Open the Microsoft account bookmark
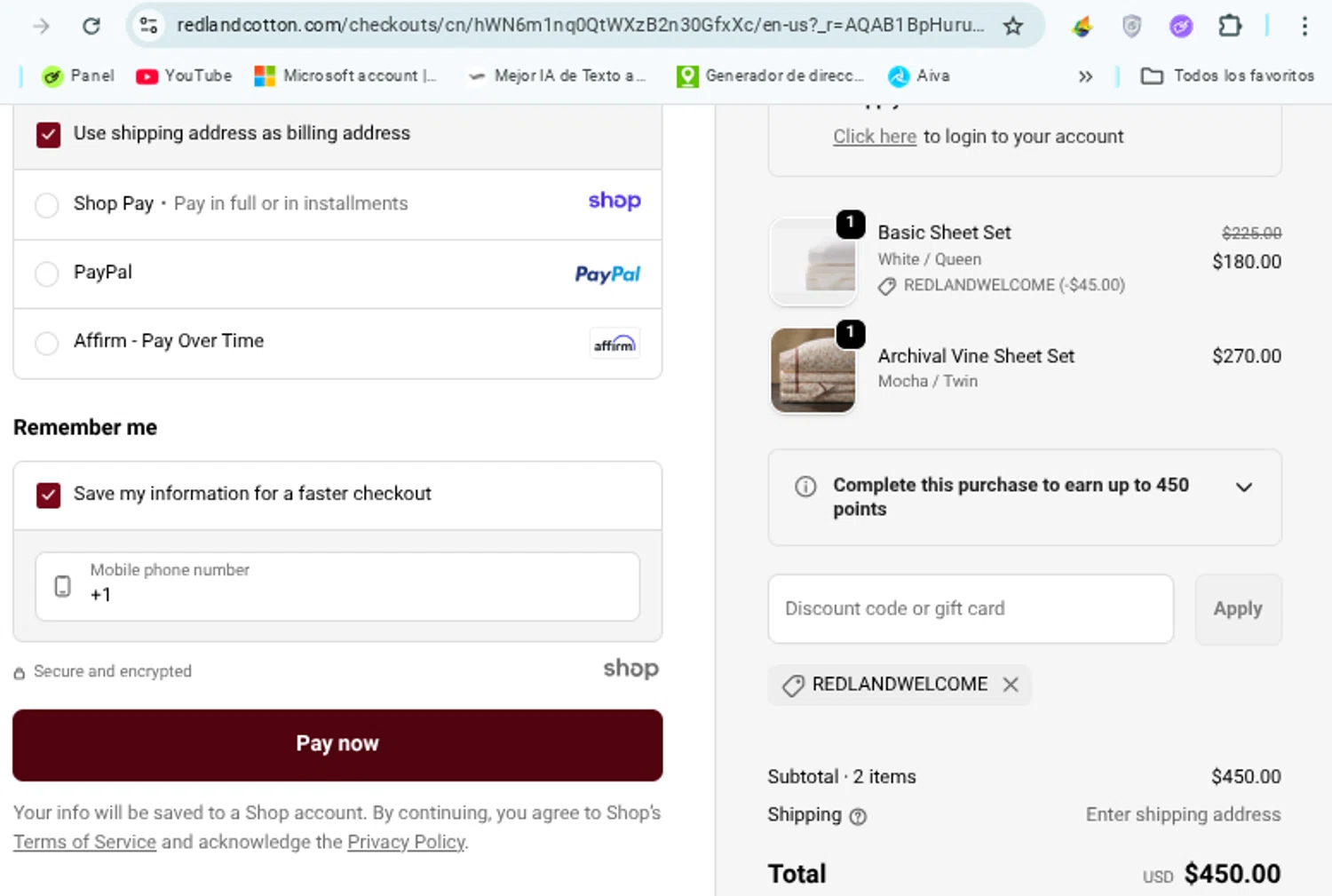Image resolution: width=1332 pixels, height=896 pixels. coord(345,76)
